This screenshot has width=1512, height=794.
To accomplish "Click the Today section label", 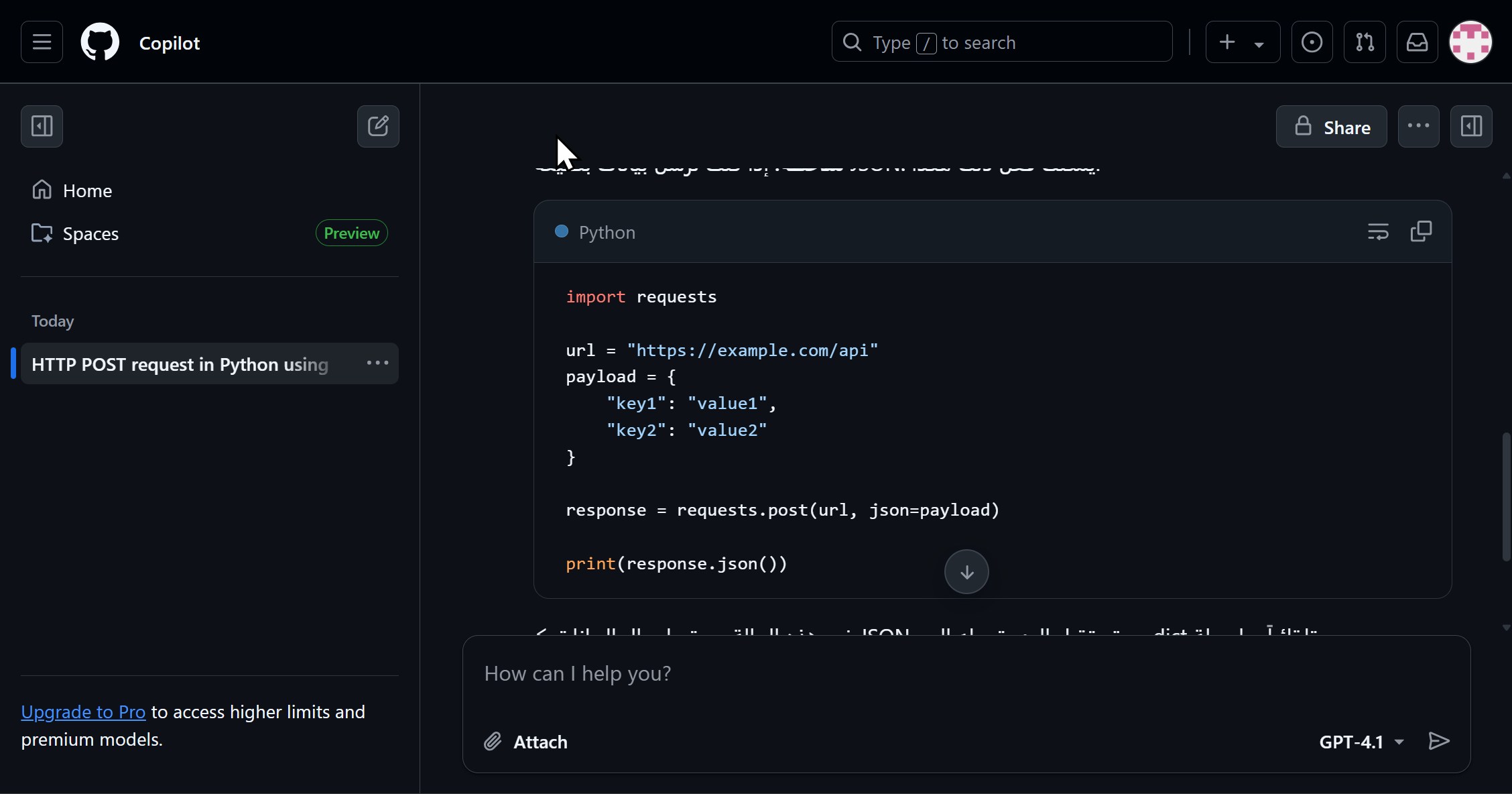I will click(53, 321).
